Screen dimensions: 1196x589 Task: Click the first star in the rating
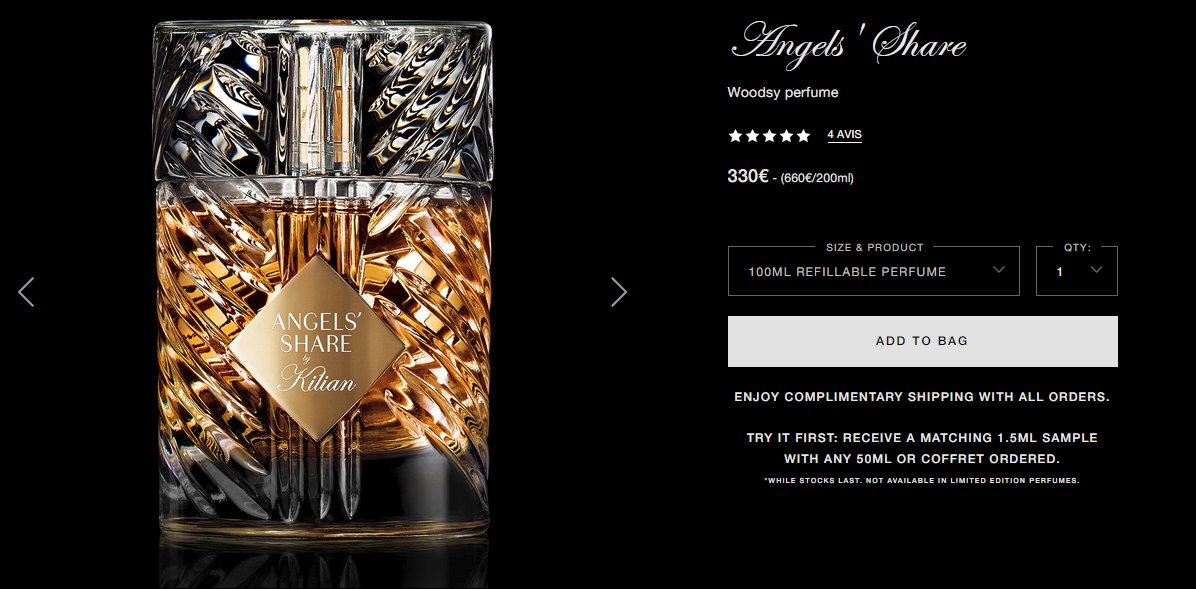(x=735, y=136)
